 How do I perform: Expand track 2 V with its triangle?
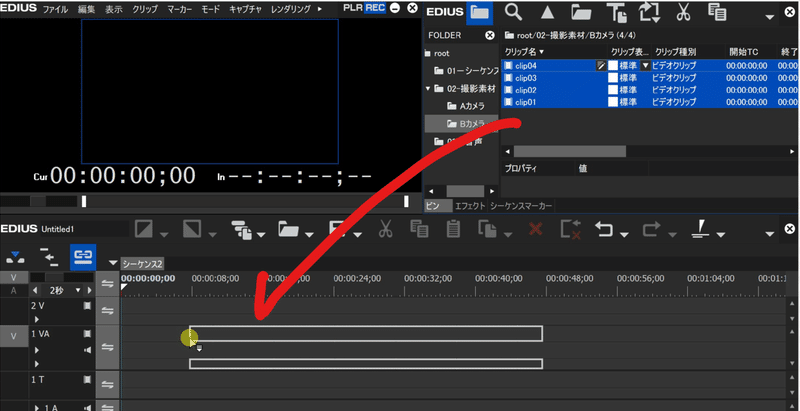[37, 320]
